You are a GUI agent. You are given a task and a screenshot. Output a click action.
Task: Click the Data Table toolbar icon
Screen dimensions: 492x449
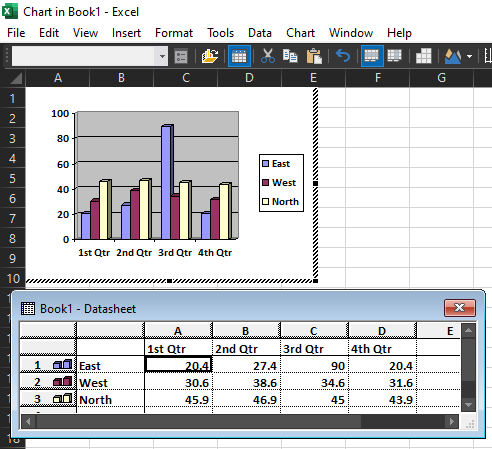coord(423,56)
